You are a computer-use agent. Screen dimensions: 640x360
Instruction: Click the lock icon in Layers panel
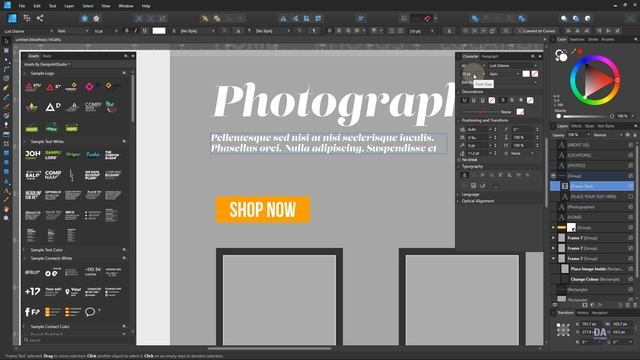[635, 135]
